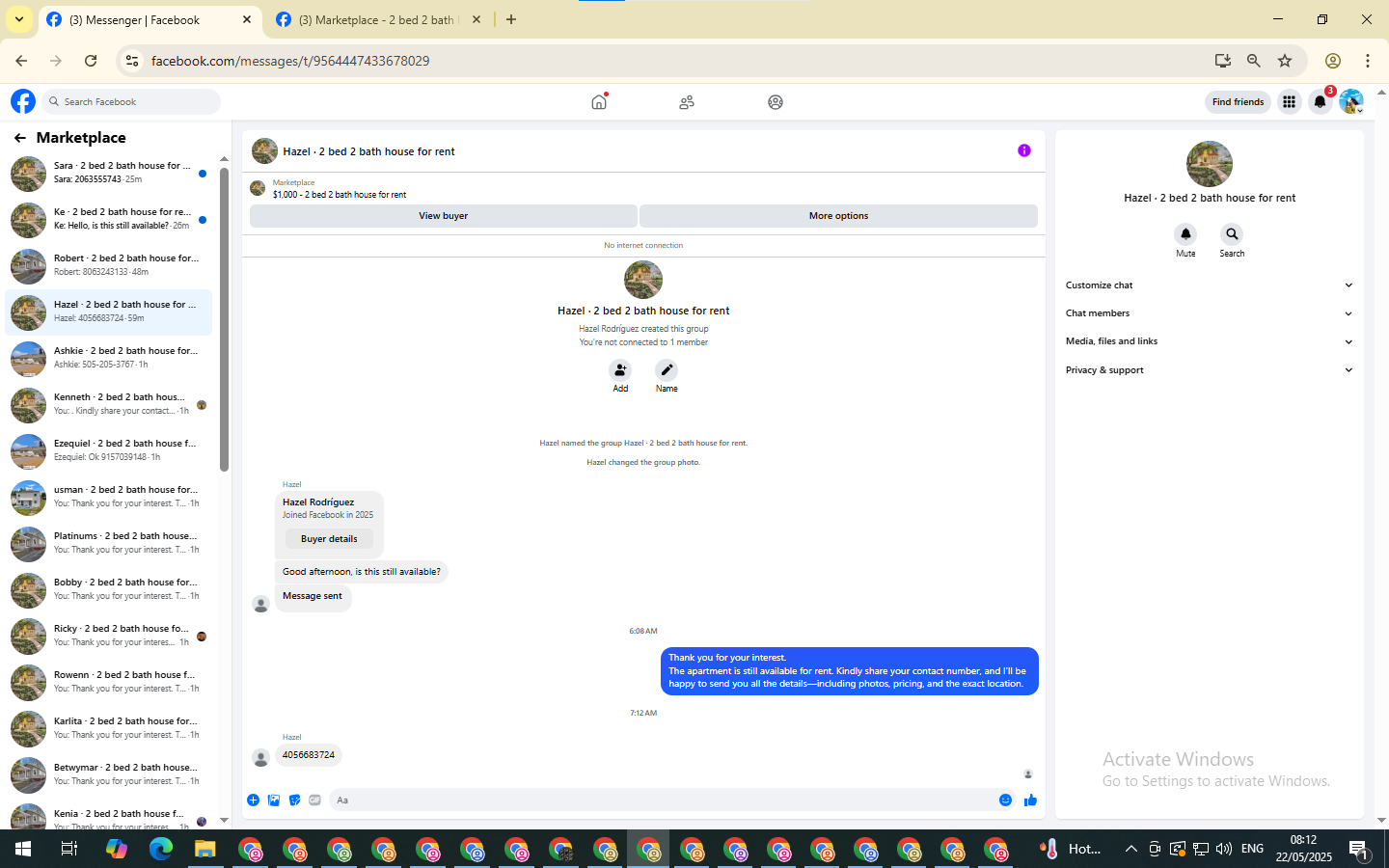Screen dimensions: 1389x868
Task: Open the notifications bell
Action: click(1321, 101)
